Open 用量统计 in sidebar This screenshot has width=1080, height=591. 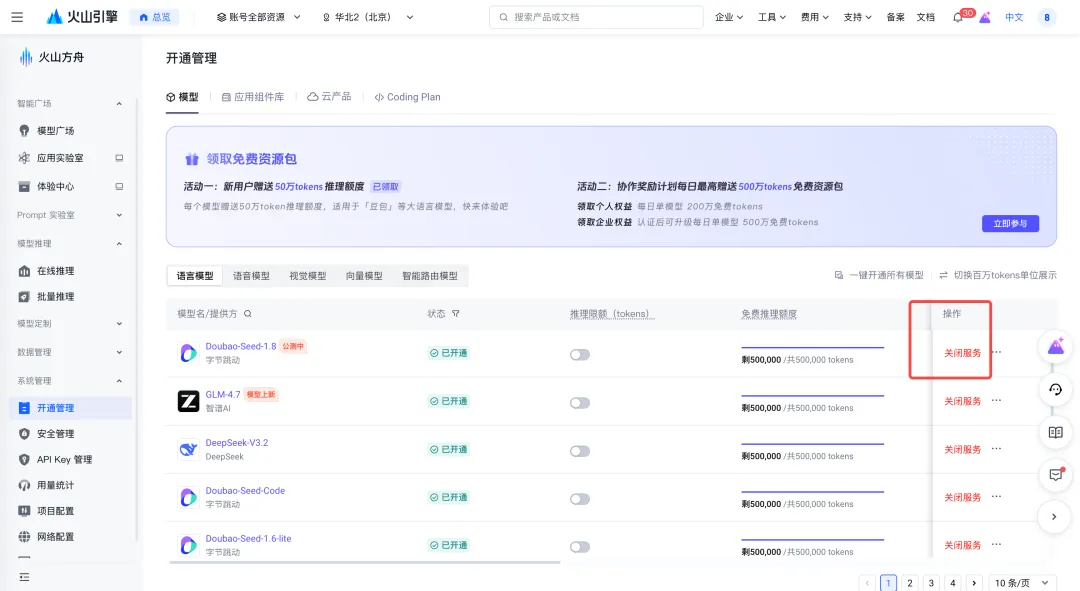[x=55, y=485]
